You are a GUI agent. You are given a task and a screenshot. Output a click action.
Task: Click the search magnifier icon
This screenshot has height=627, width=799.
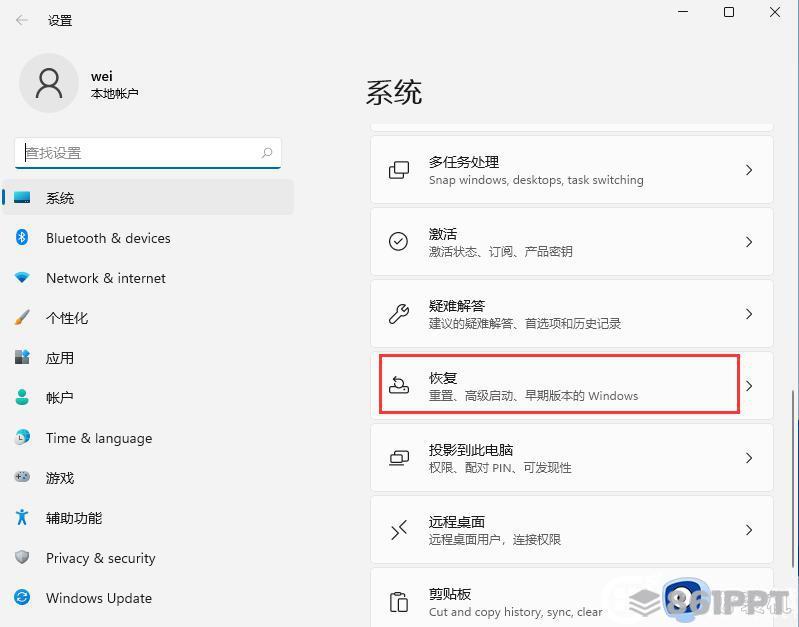(x=267, y=152)
